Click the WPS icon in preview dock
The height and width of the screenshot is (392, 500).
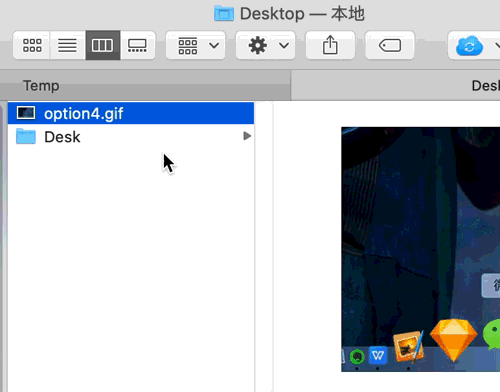click(378, 355)
